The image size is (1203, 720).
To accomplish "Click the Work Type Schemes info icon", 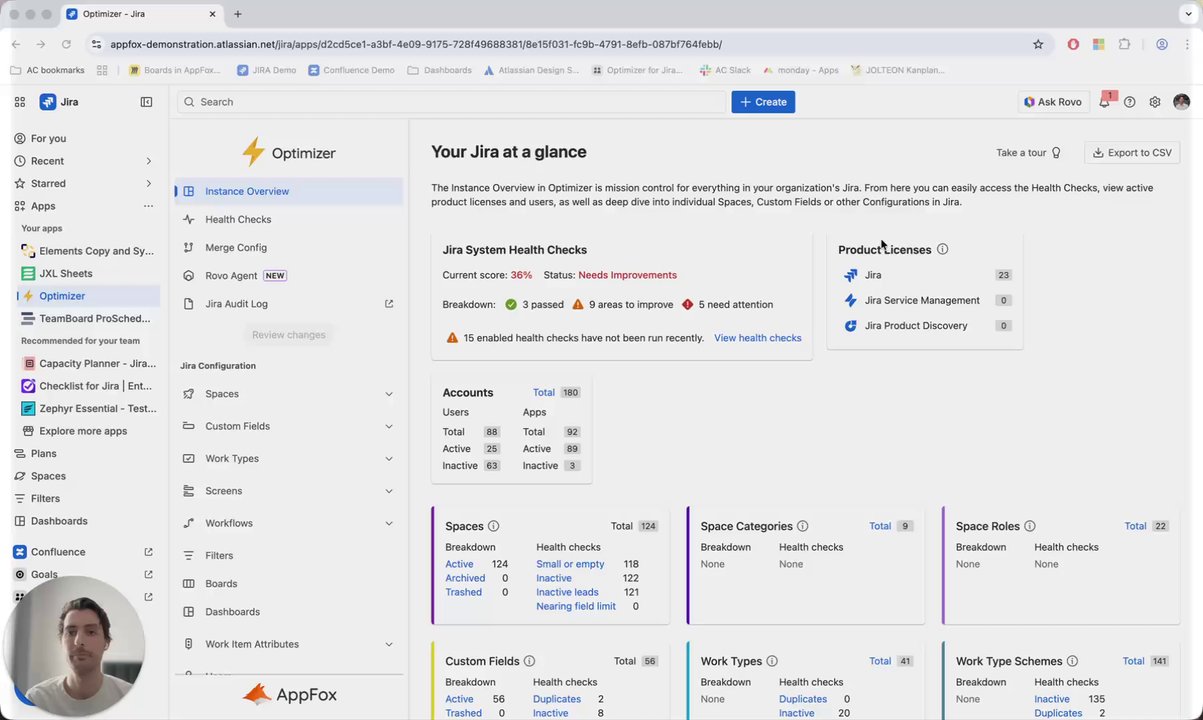I will [1072, 661].
